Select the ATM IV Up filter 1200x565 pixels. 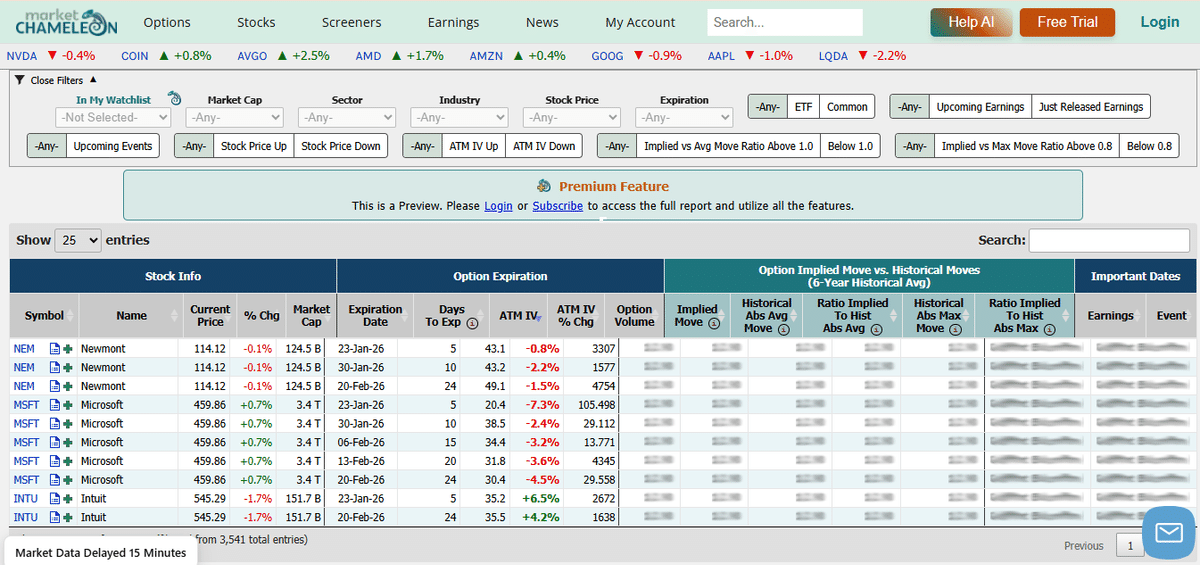(x=473, y=146)
